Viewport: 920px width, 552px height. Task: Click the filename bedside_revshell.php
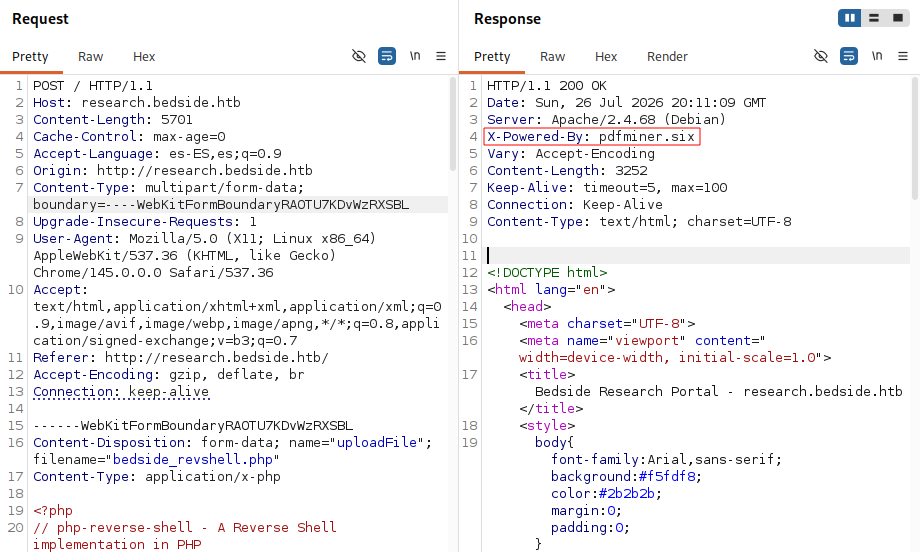192,459
